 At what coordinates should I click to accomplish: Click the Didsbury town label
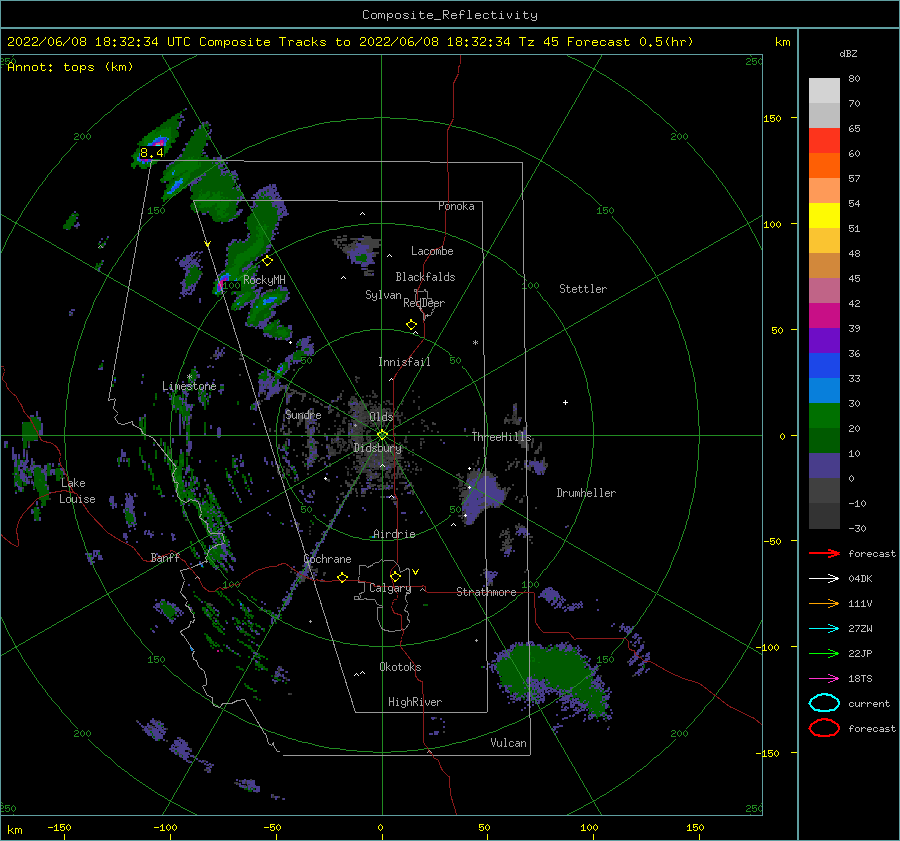(378, 448)
